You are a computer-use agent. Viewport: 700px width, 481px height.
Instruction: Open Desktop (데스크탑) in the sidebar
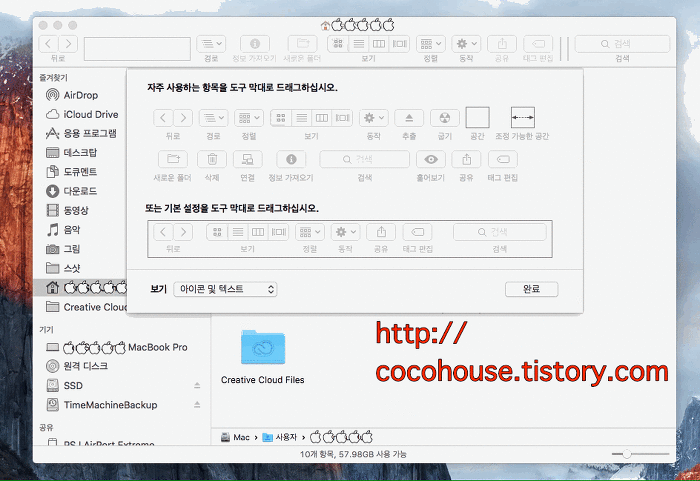71,152
